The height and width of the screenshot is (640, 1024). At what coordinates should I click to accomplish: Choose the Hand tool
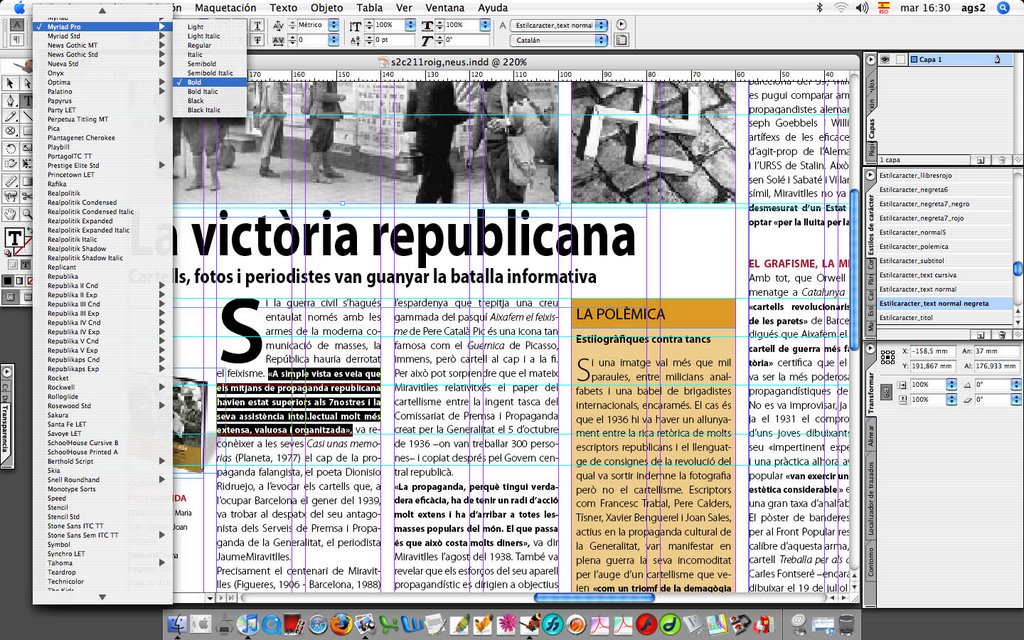[10, 214]
